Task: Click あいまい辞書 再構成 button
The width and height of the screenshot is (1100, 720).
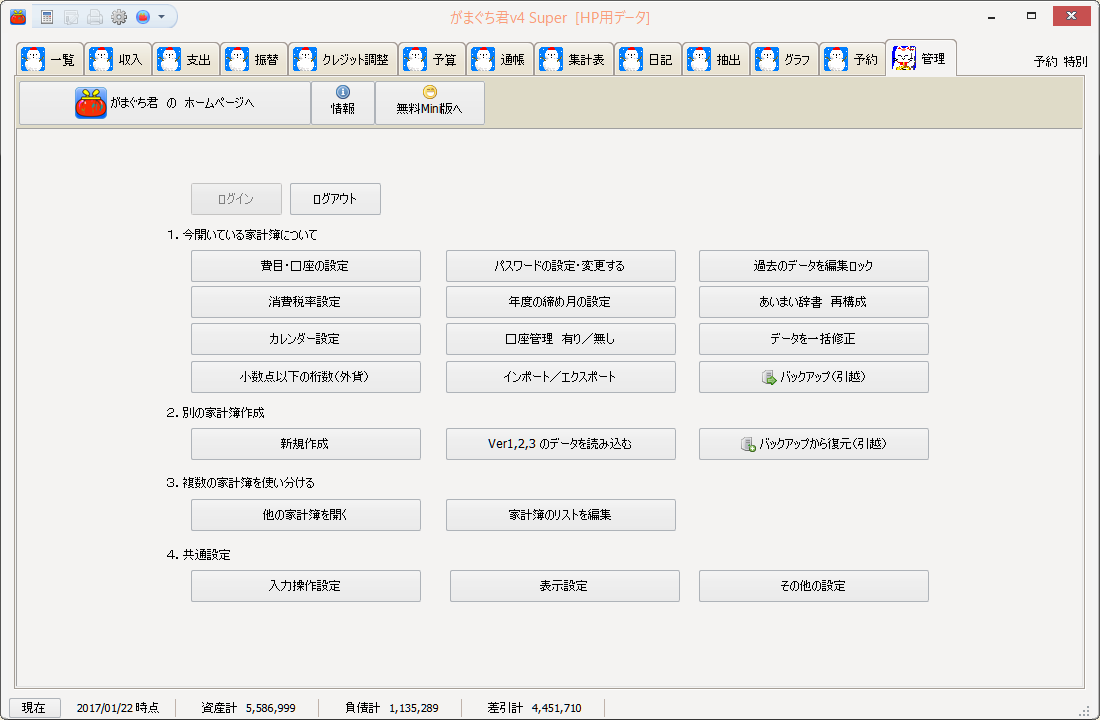Action: (x=814, y=302)
